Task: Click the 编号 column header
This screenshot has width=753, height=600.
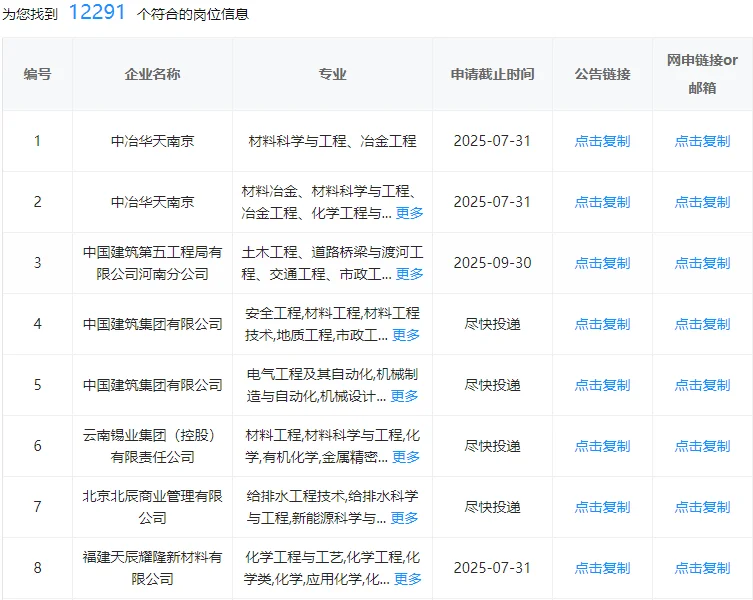Action: 37,74
